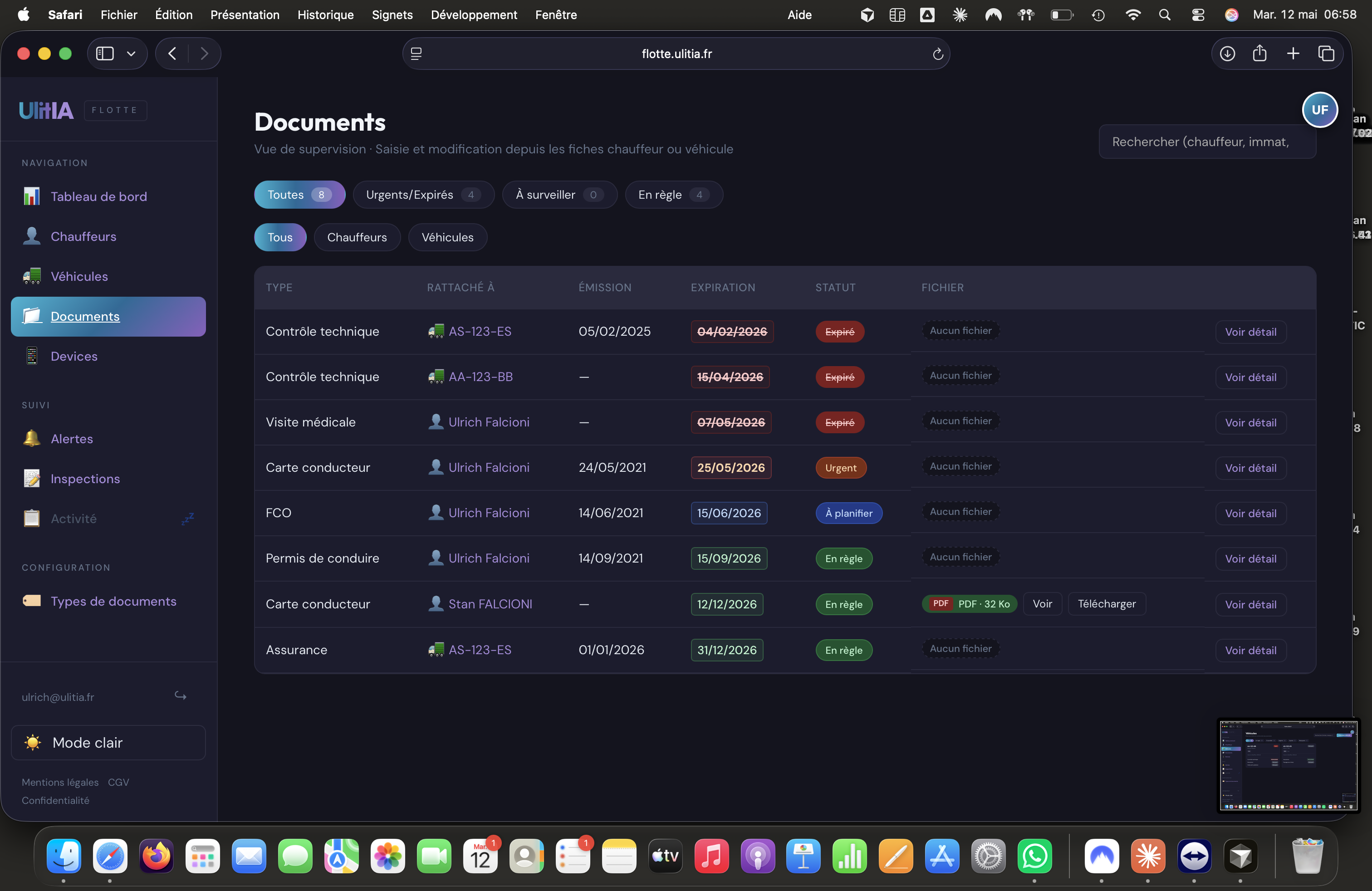This screenshot has width=1372, height=891.
Task: Open the Présentation menu
Action: coord(245,15)
